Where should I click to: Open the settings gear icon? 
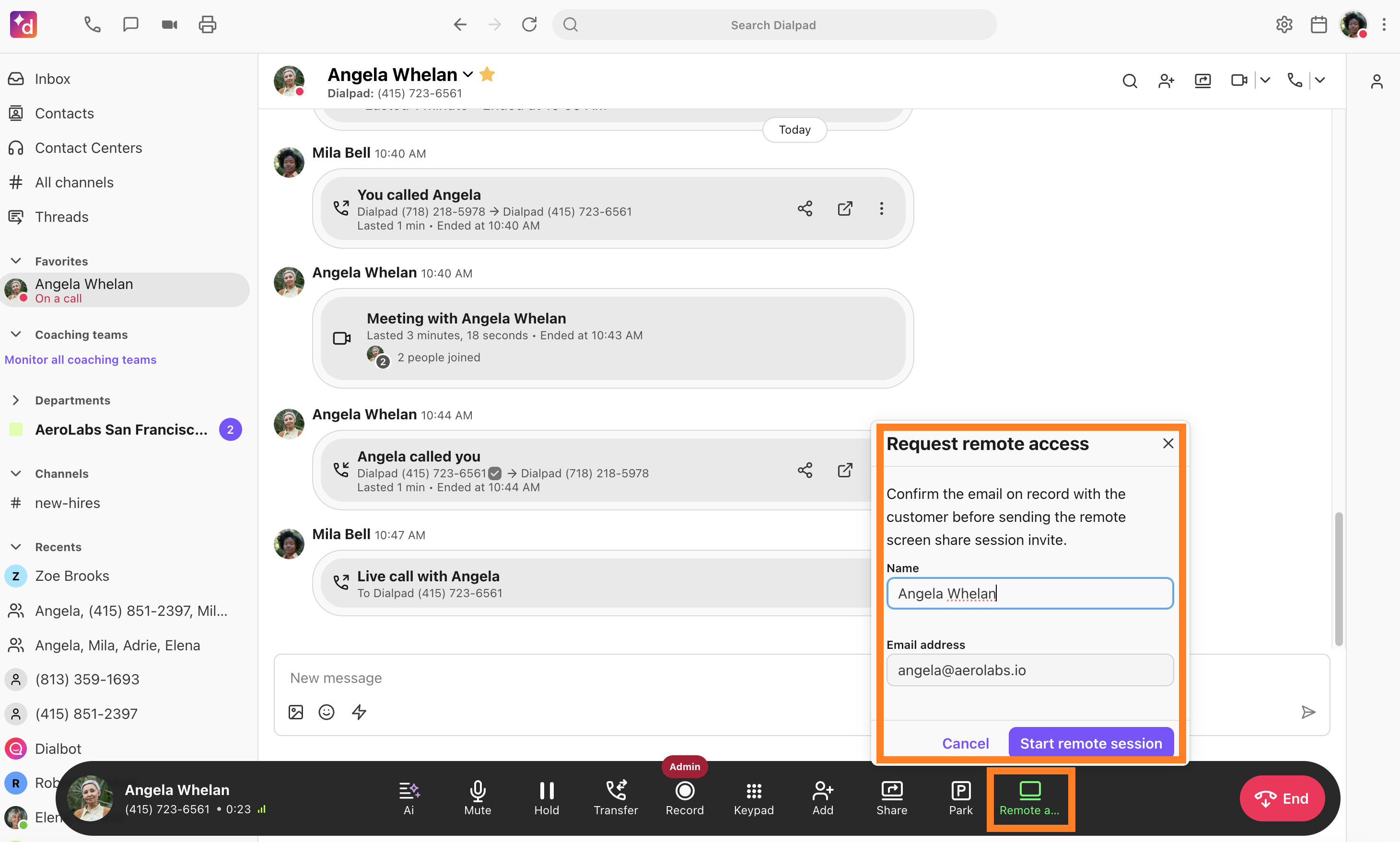(x=1284, y=24)
